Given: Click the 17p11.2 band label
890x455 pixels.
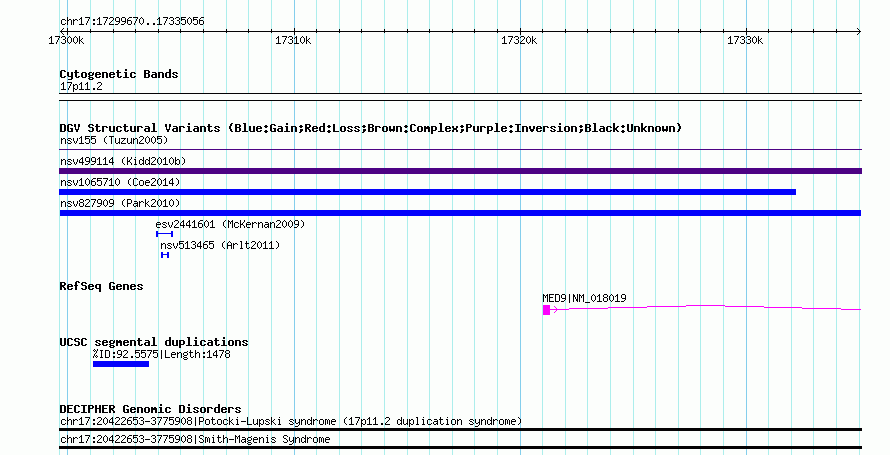Looking at the screenshot, I should tap(81, 87).
